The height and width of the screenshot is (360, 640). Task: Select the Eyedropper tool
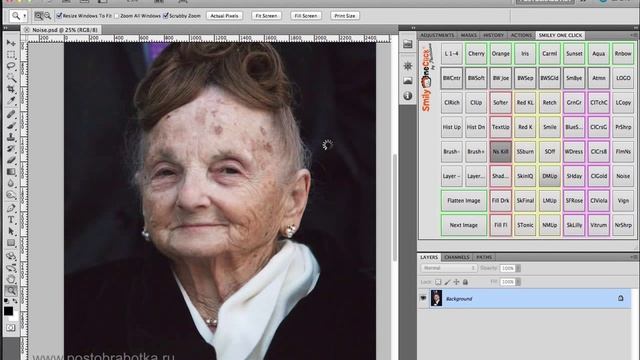pyautogui.click(x=11, y=100)
